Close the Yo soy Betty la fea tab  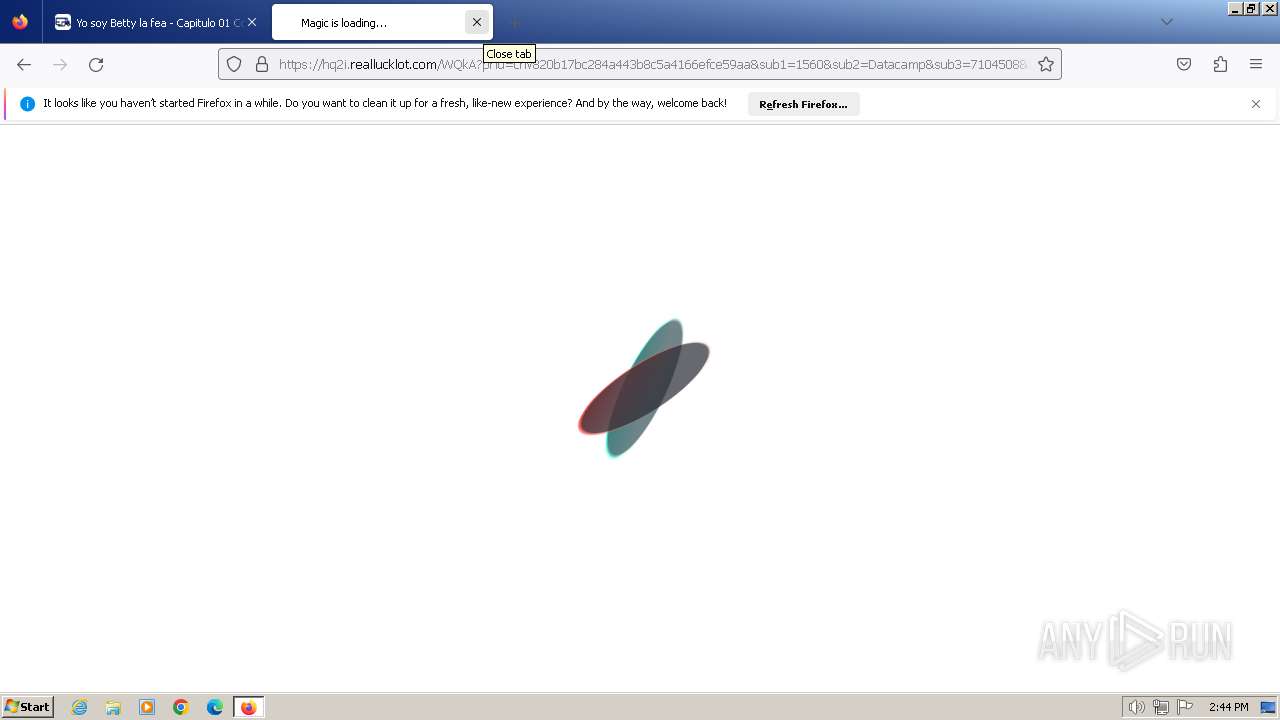click(252, 22)
